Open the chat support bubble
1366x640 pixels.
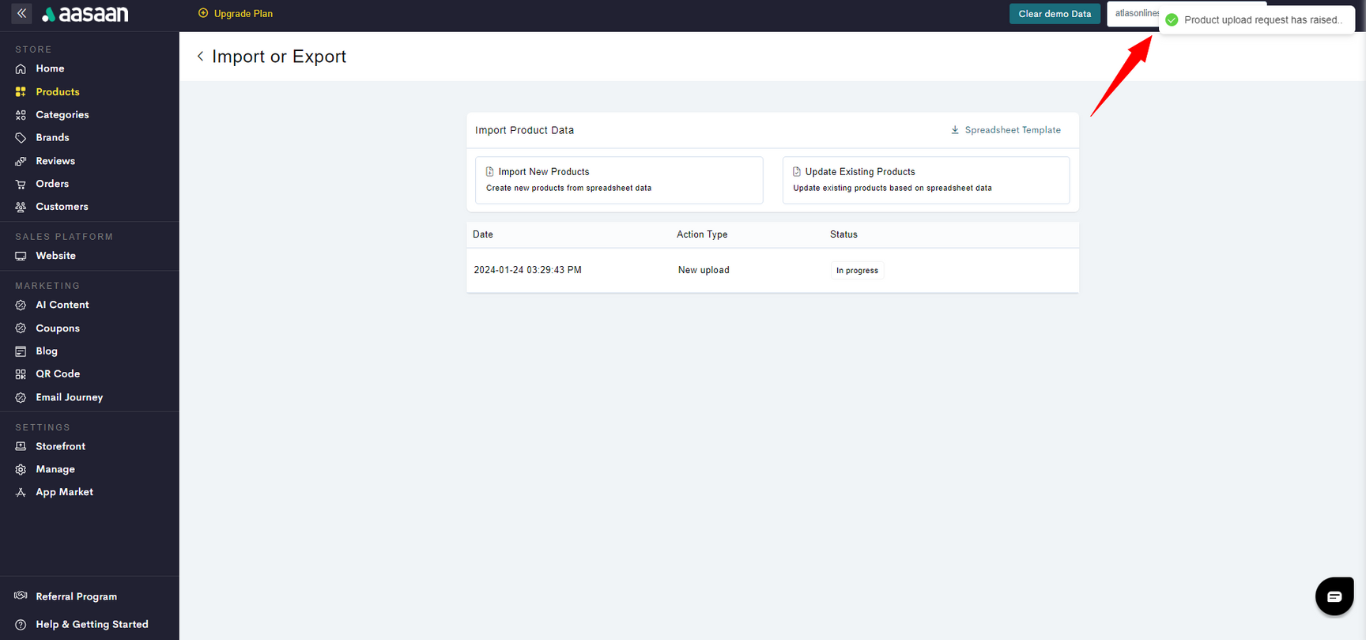pos(1334,596)
